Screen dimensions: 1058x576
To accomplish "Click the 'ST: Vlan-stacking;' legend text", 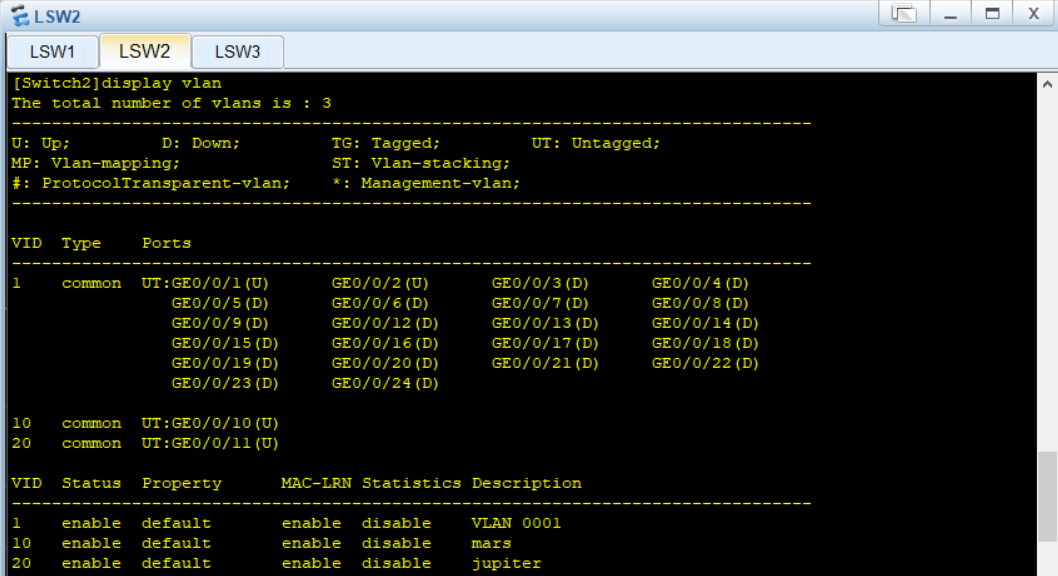I will click(x=421, y=163).
